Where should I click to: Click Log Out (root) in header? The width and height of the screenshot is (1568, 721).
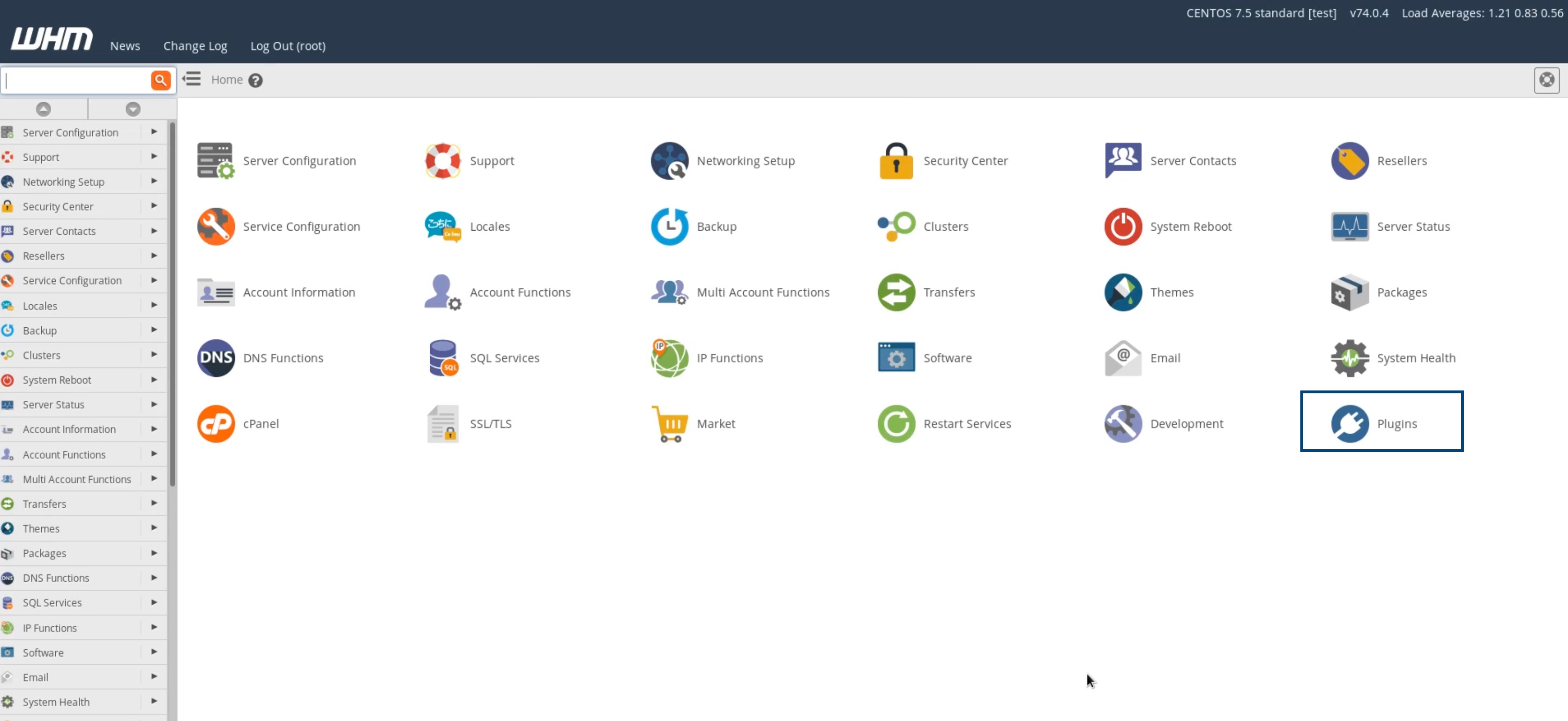(288, 46)
